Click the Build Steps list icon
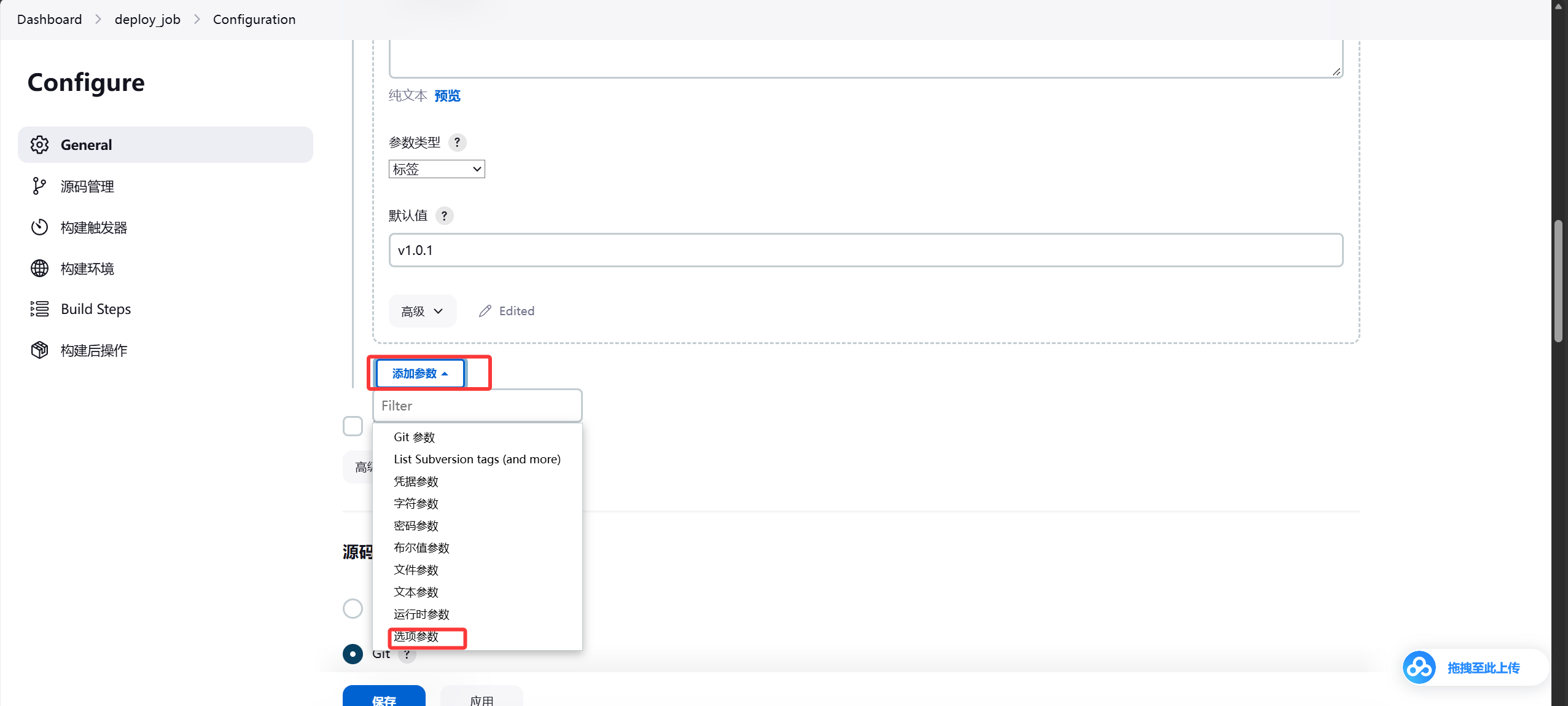The image size is (1568, 706). 39,309
